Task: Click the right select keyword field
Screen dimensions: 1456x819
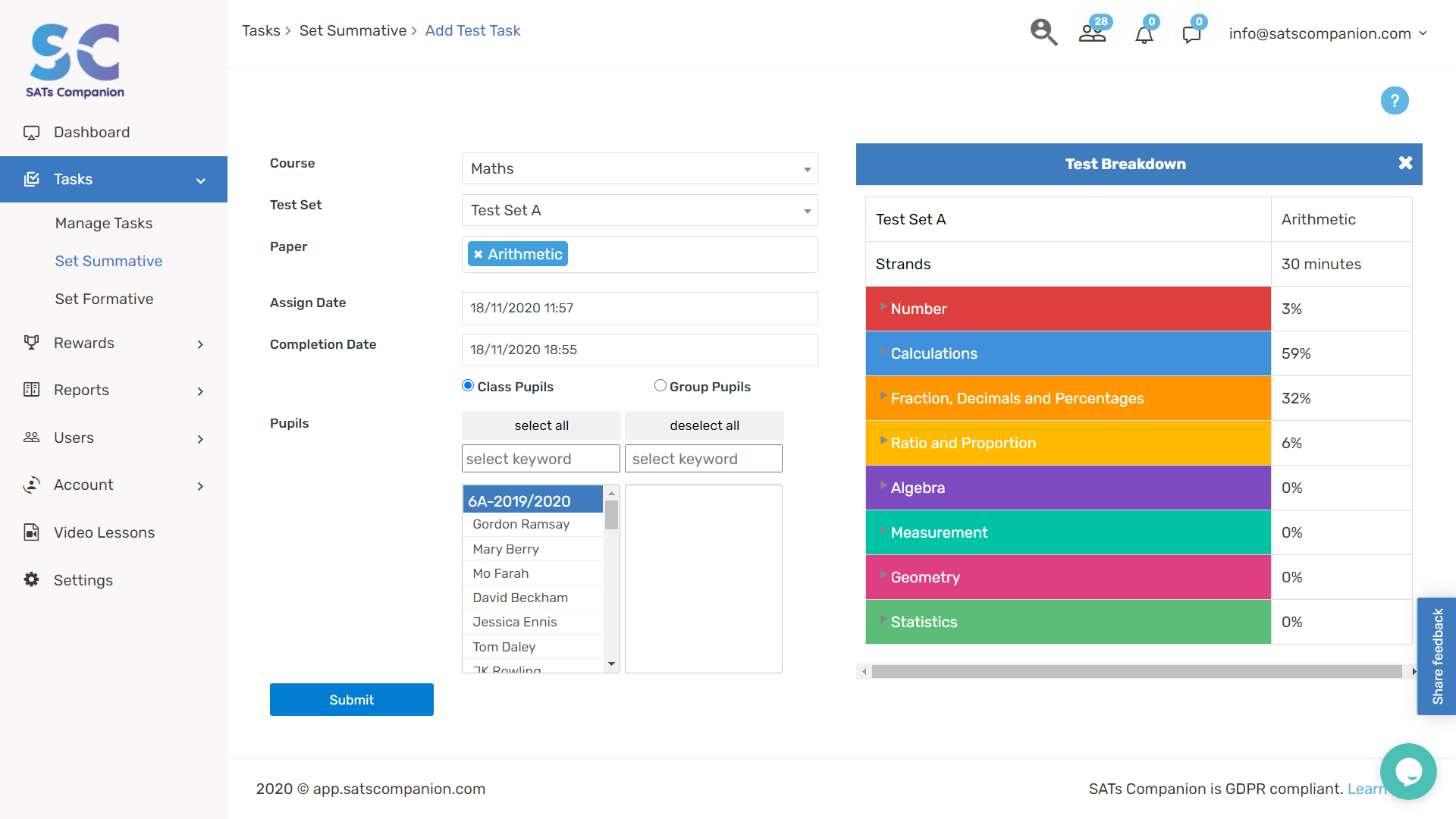Action: click(704, 459)
